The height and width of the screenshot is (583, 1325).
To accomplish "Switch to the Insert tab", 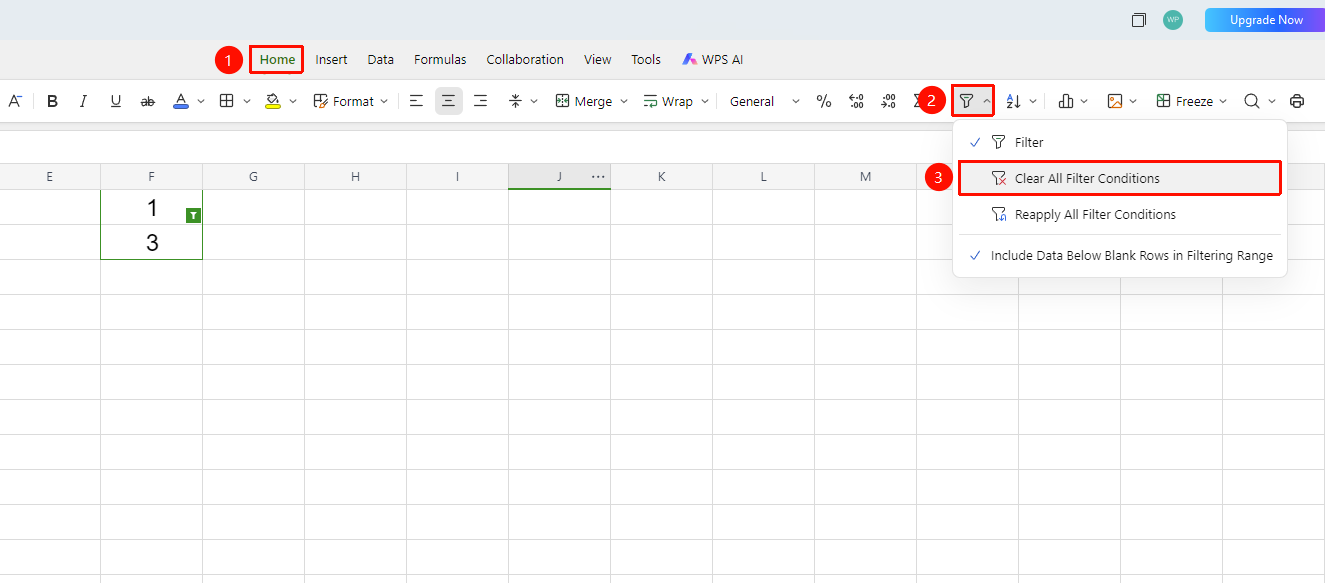I will 332,60.
